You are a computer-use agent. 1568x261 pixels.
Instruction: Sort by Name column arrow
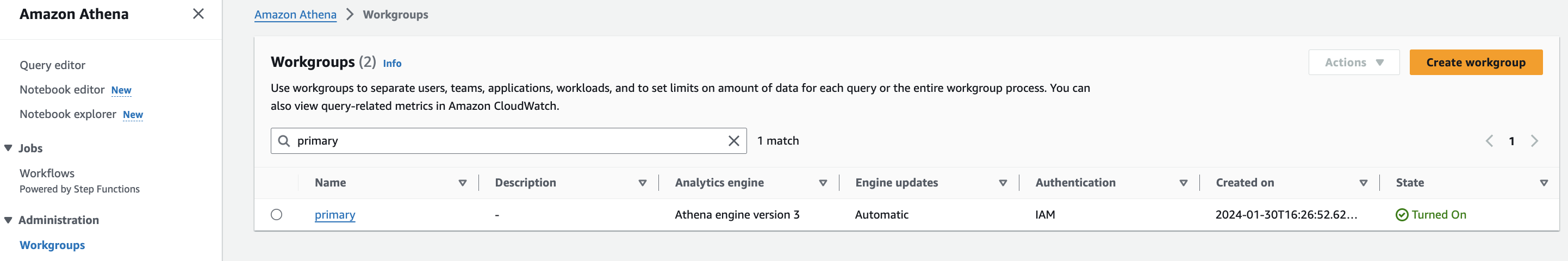[463, 183]
